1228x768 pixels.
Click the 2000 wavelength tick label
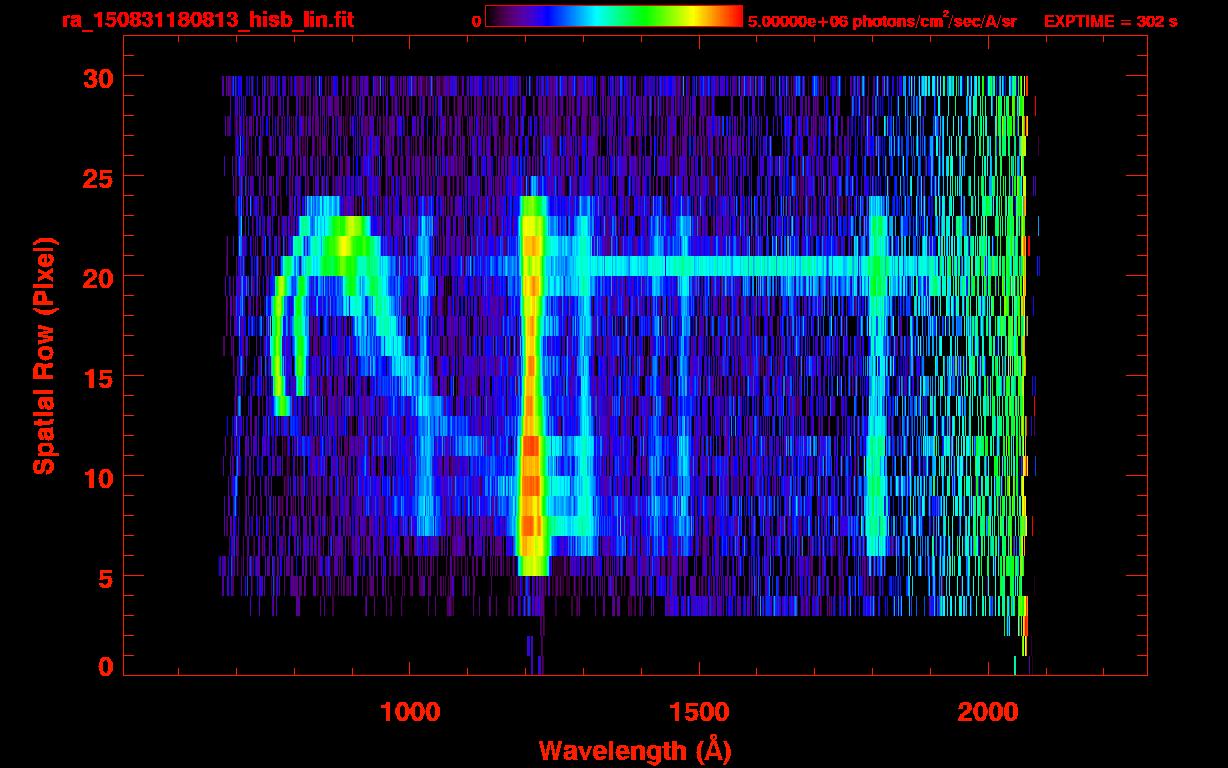pyautogui.click(x=987, y=712)
